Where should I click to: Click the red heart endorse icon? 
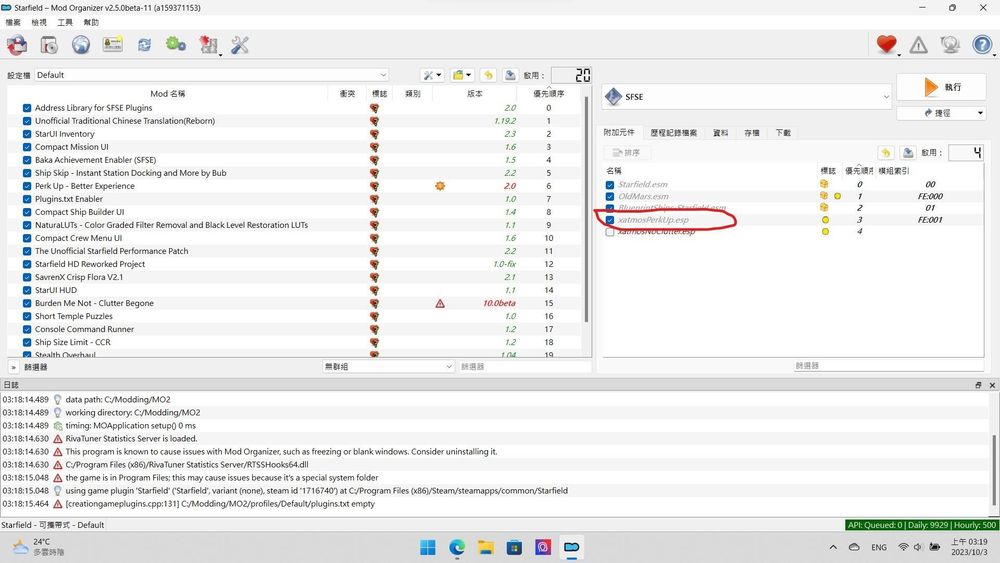point(885,44)
